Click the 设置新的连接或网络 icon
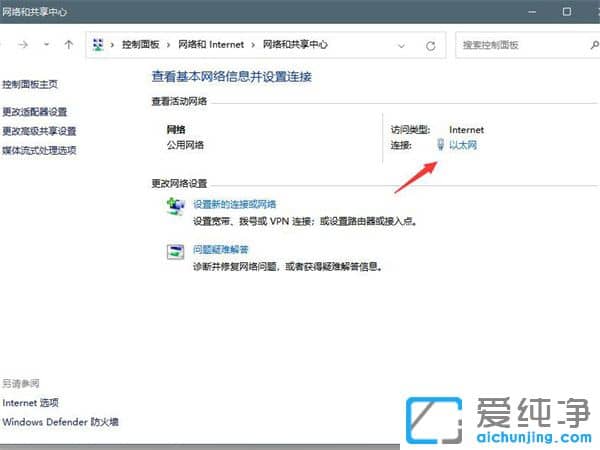The image size is (600, 450). [x=176, y=207]
